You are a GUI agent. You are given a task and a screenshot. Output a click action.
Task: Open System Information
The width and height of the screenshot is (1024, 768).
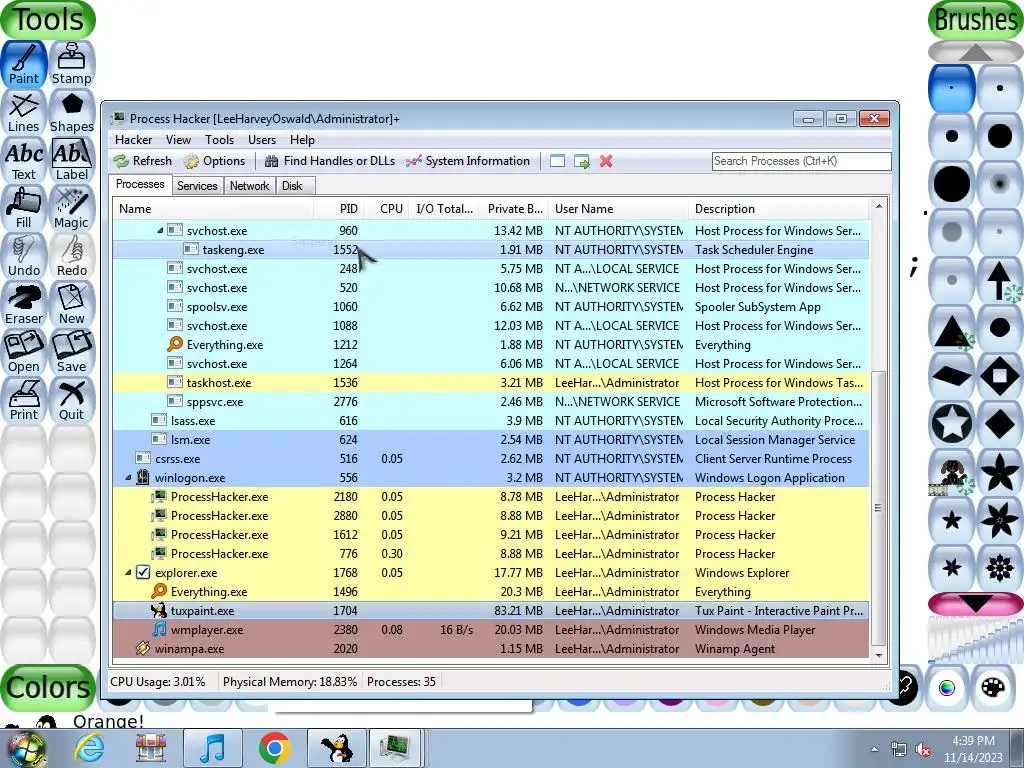click(468, 161)
